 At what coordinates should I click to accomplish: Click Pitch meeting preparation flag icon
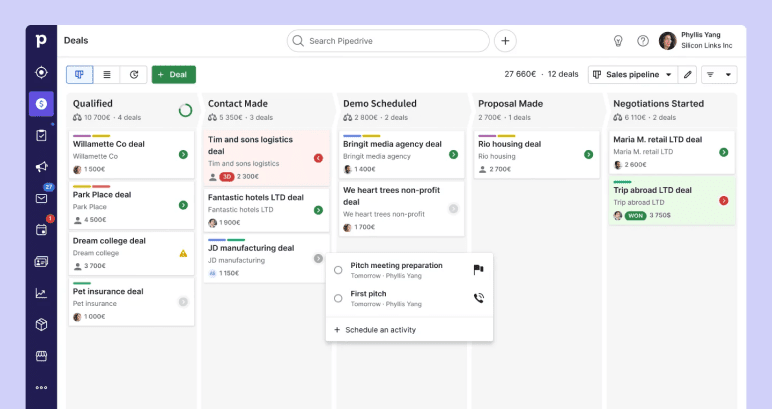pyautogui.click(x=479, y=270)
